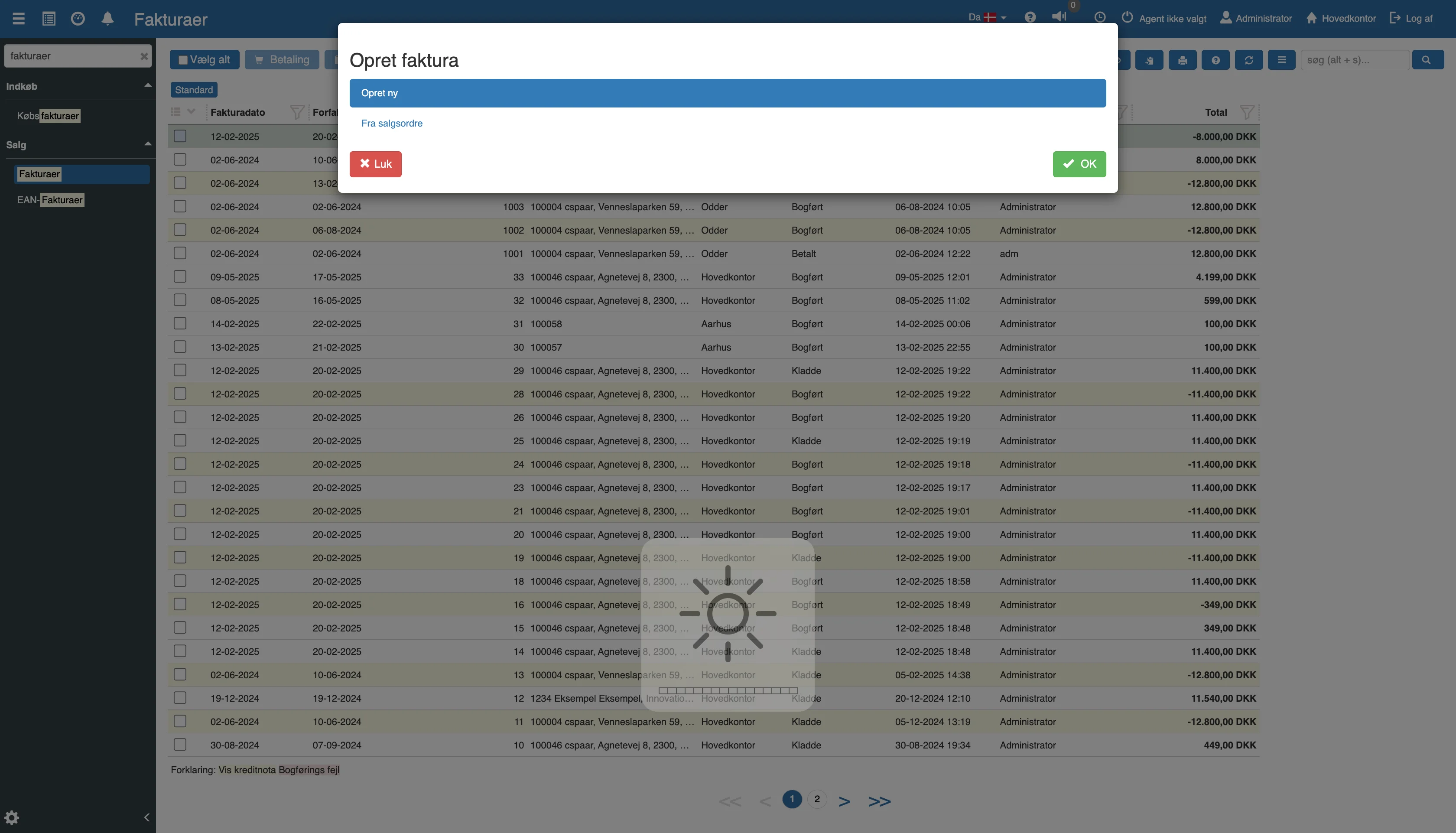The width and height of the screenshot is (1456, 833).
Task: Open the Da language dropdown
Action: (987, 18)
